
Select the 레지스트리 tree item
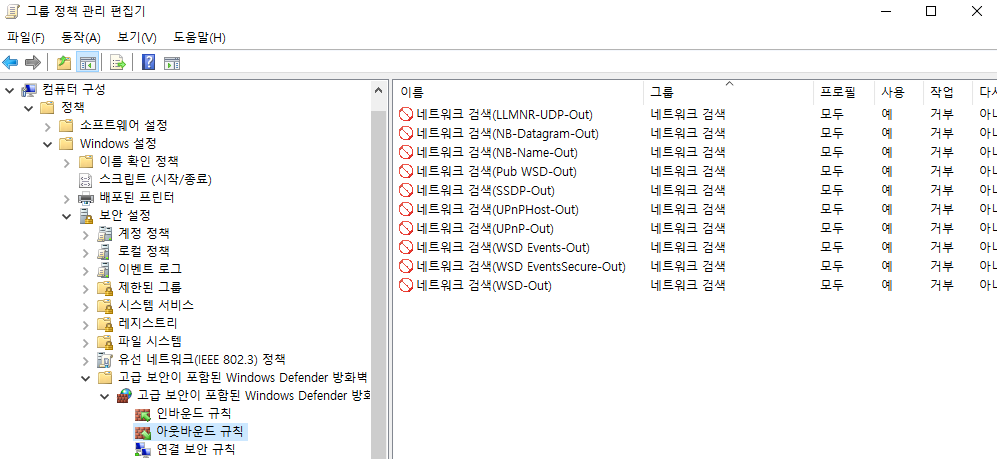tap(148, 323)
